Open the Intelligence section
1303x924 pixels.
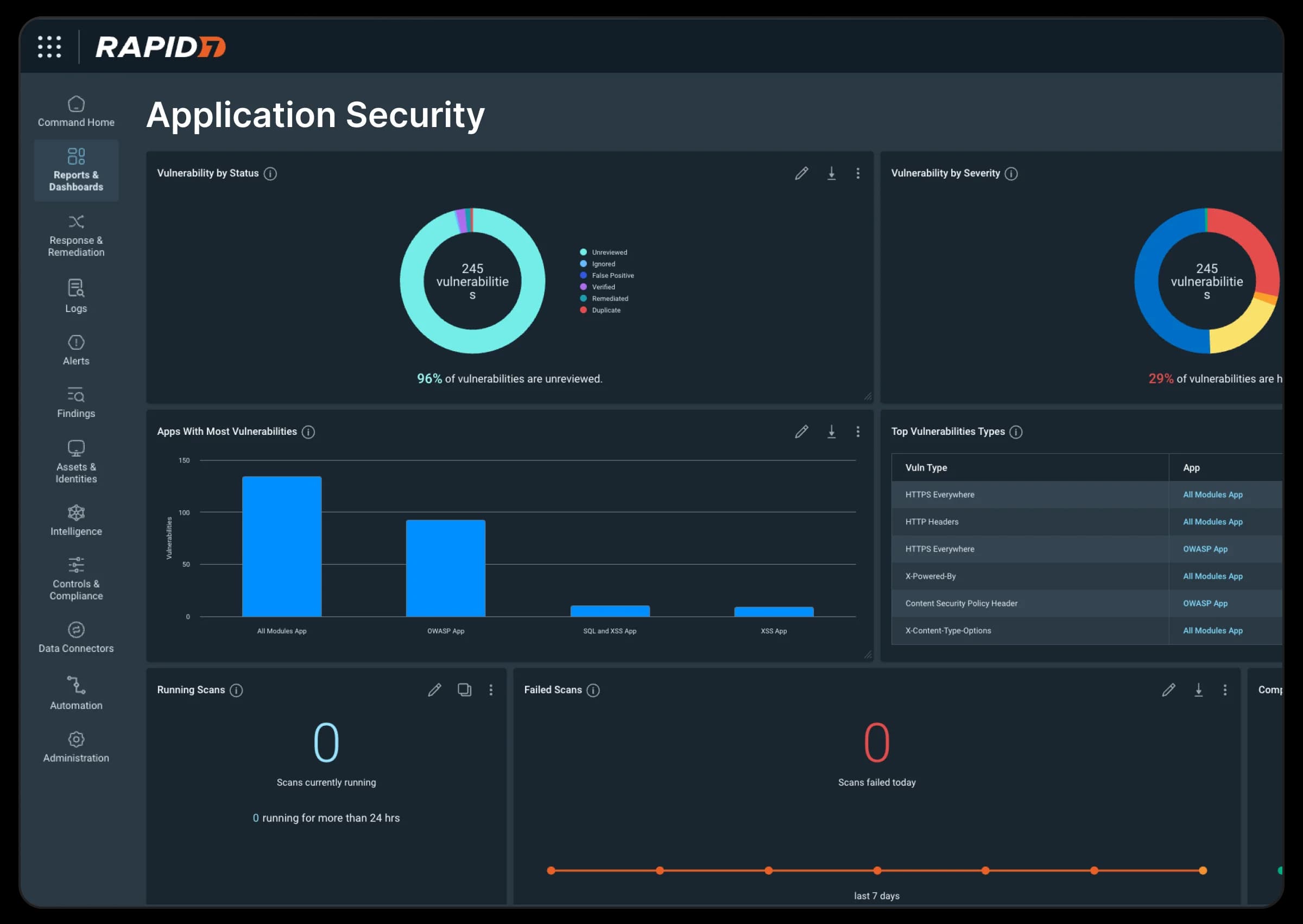tap(76, 521)
